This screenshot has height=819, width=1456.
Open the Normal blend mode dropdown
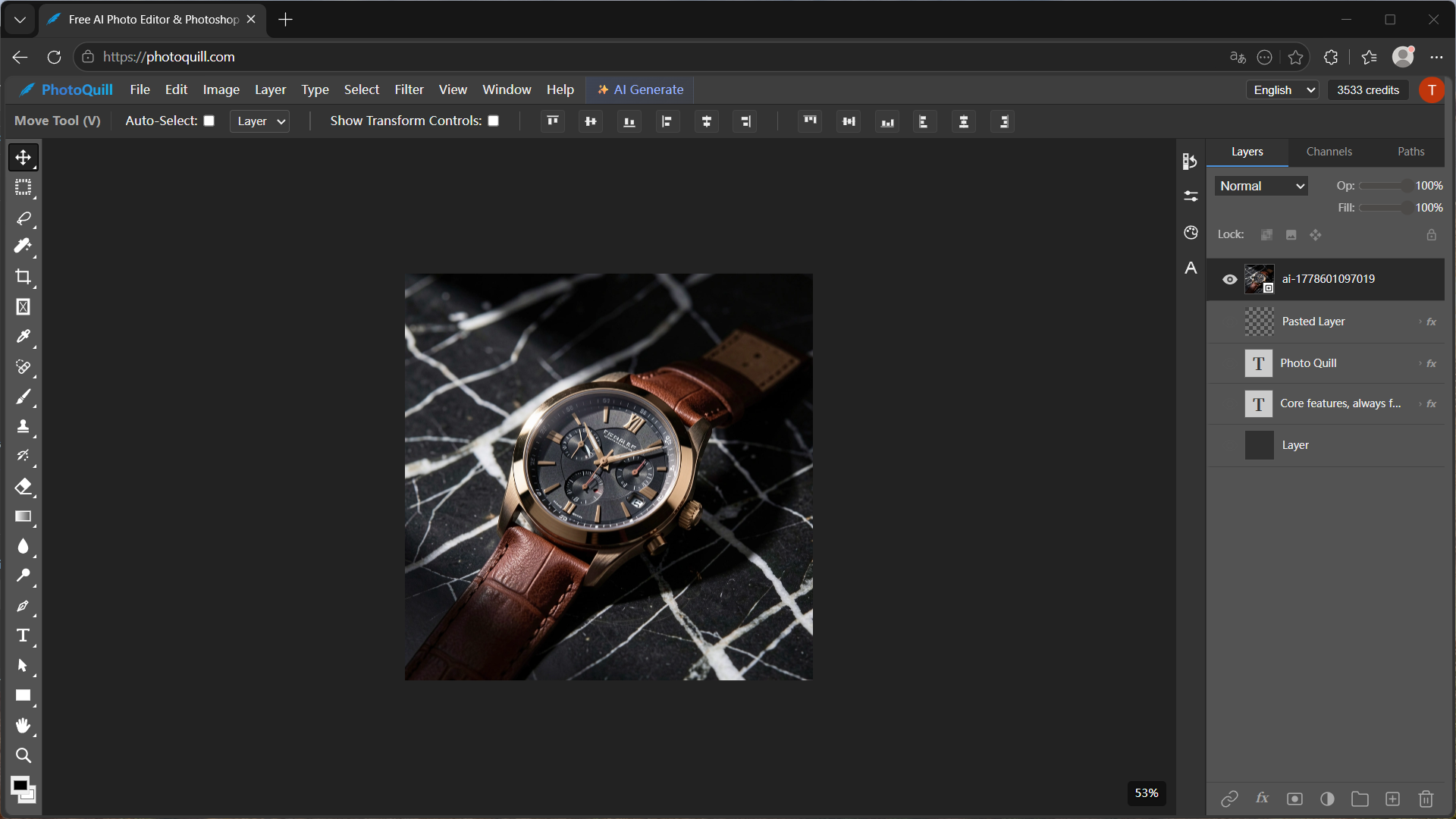pos(1261,186)
